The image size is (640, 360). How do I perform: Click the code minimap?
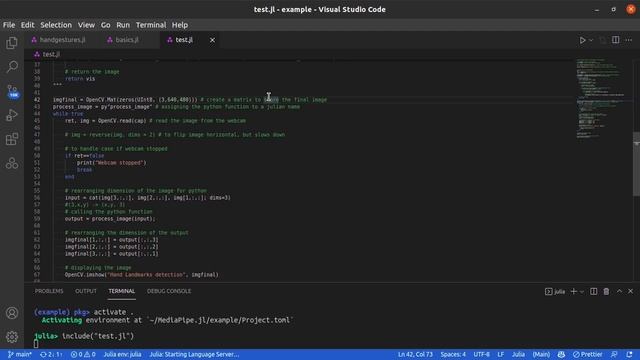pyautogui.click(x=601, y=98)
